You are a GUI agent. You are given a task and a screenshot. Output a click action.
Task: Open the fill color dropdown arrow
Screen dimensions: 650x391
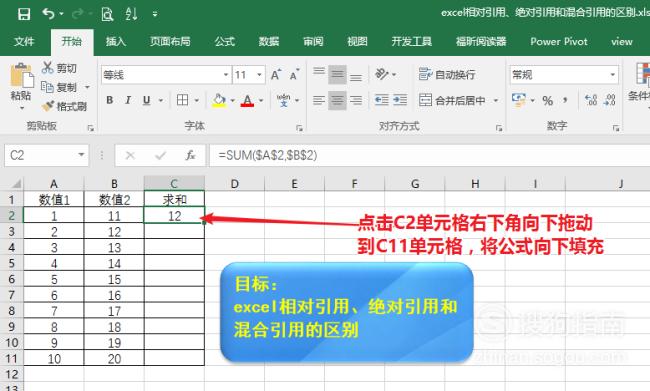pos(233,100)
